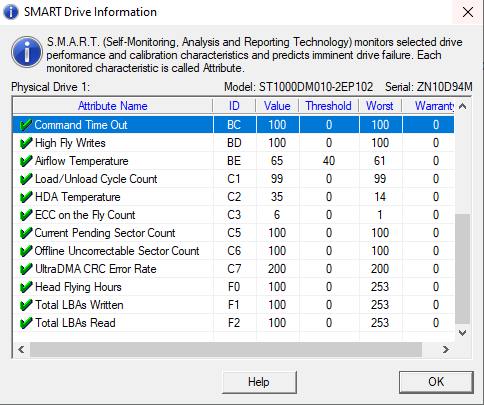Click the green checkmark next to HDA Temperature
Viewport: 484px width, 405px height.
pyautogui.click(x=26, y=197)
